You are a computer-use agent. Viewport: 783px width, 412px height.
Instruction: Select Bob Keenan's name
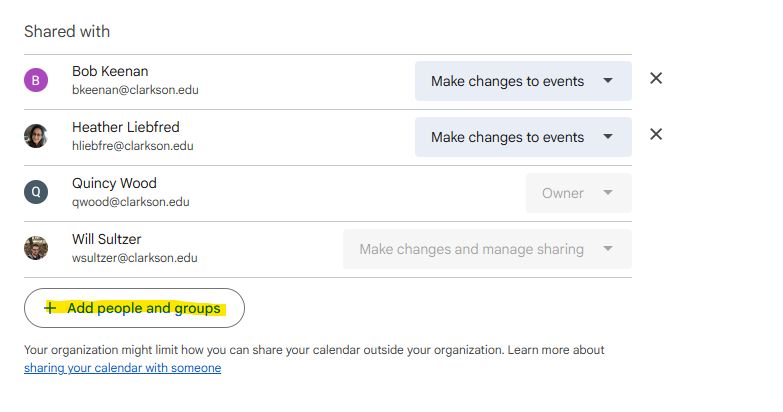pyautogui.click(x=110, y=71)
